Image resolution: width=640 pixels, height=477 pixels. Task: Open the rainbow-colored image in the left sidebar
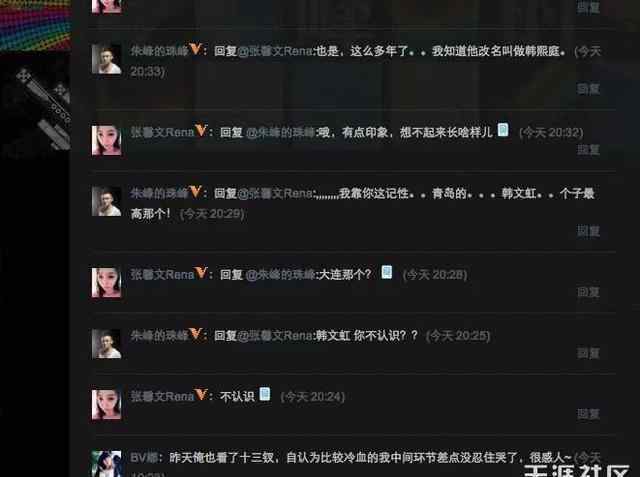coord(36,25)
